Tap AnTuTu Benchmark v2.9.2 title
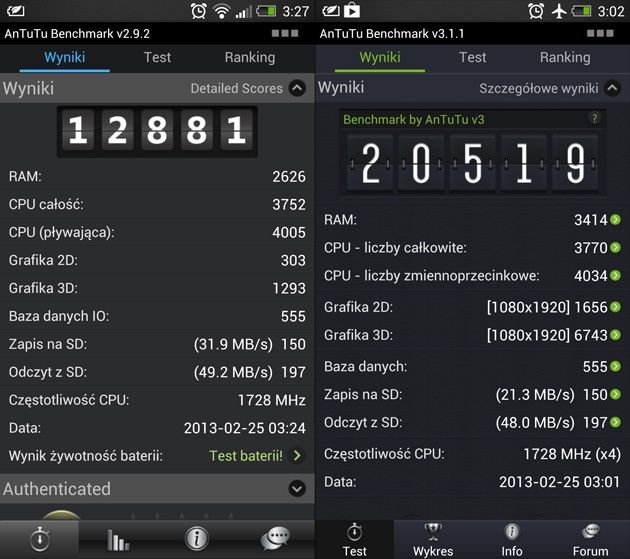This screenshot has width=630, height=559. tap(77, 33)
